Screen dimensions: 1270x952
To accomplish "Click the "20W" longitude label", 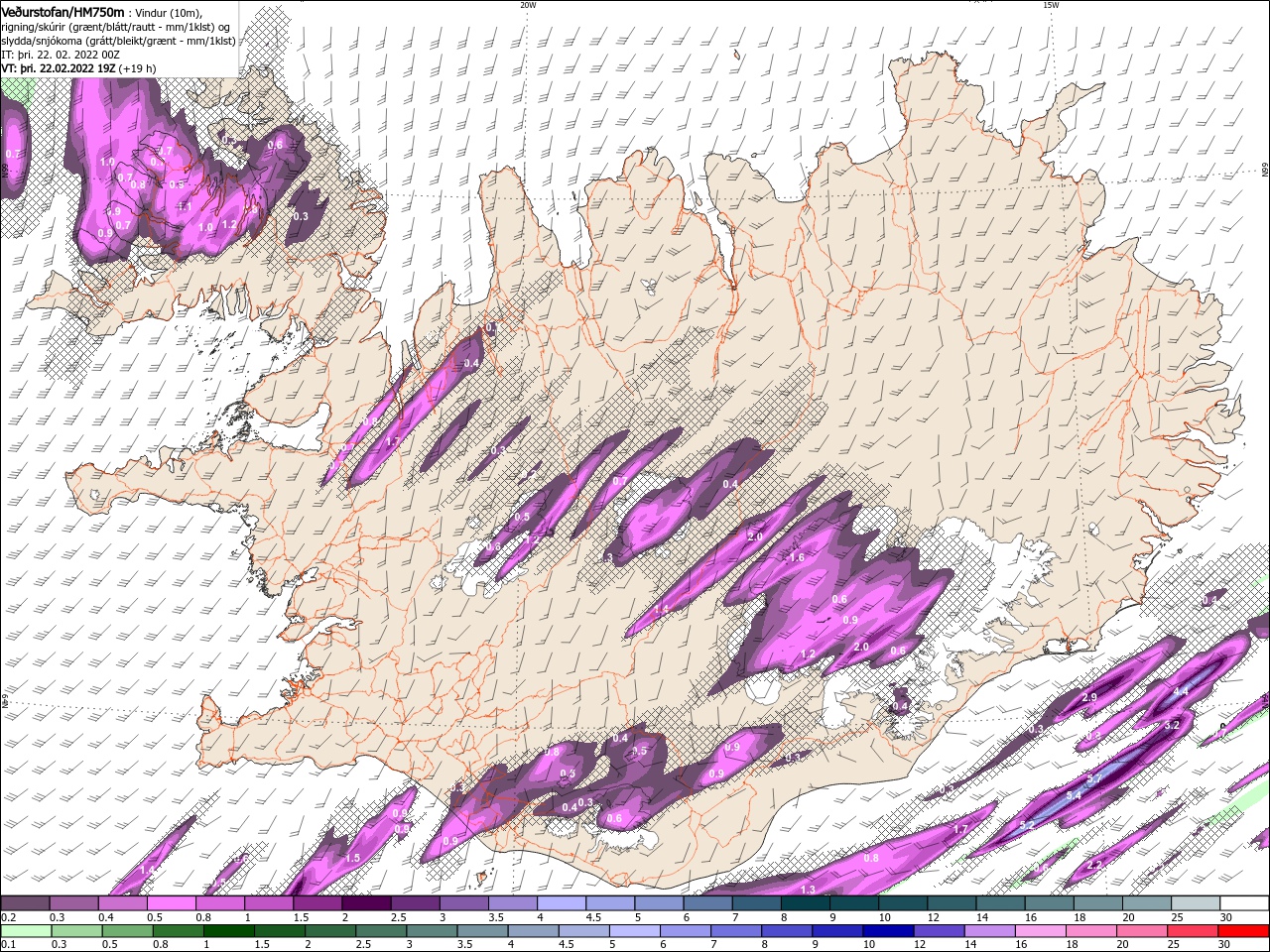I will pyautogui.click(x=528, y=5).
